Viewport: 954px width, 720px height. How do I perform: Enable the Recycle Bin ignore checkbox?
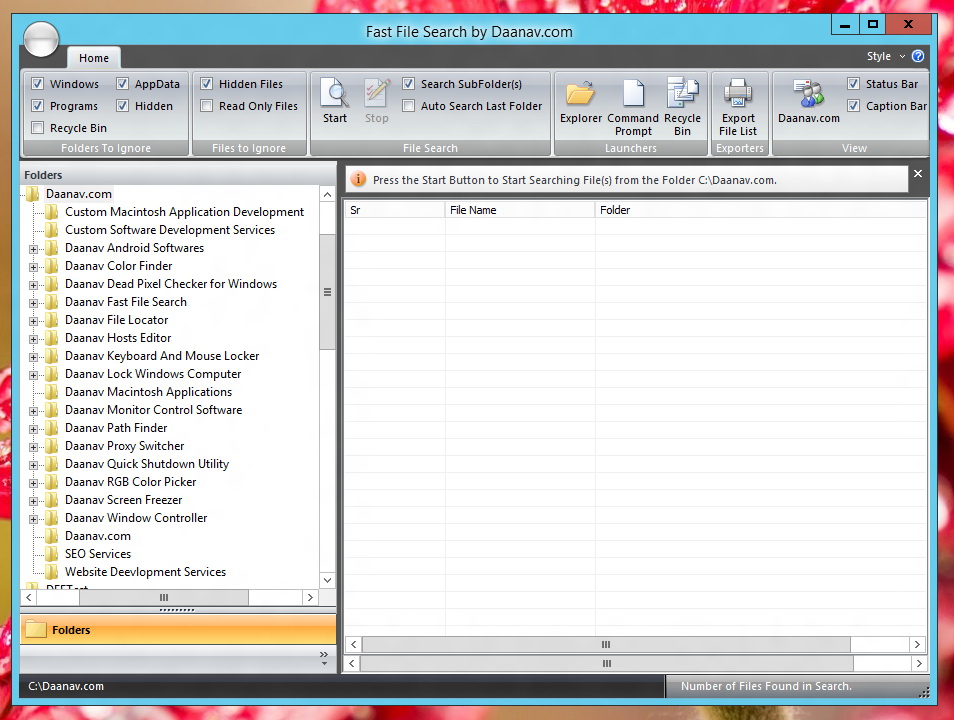[38, 128]
